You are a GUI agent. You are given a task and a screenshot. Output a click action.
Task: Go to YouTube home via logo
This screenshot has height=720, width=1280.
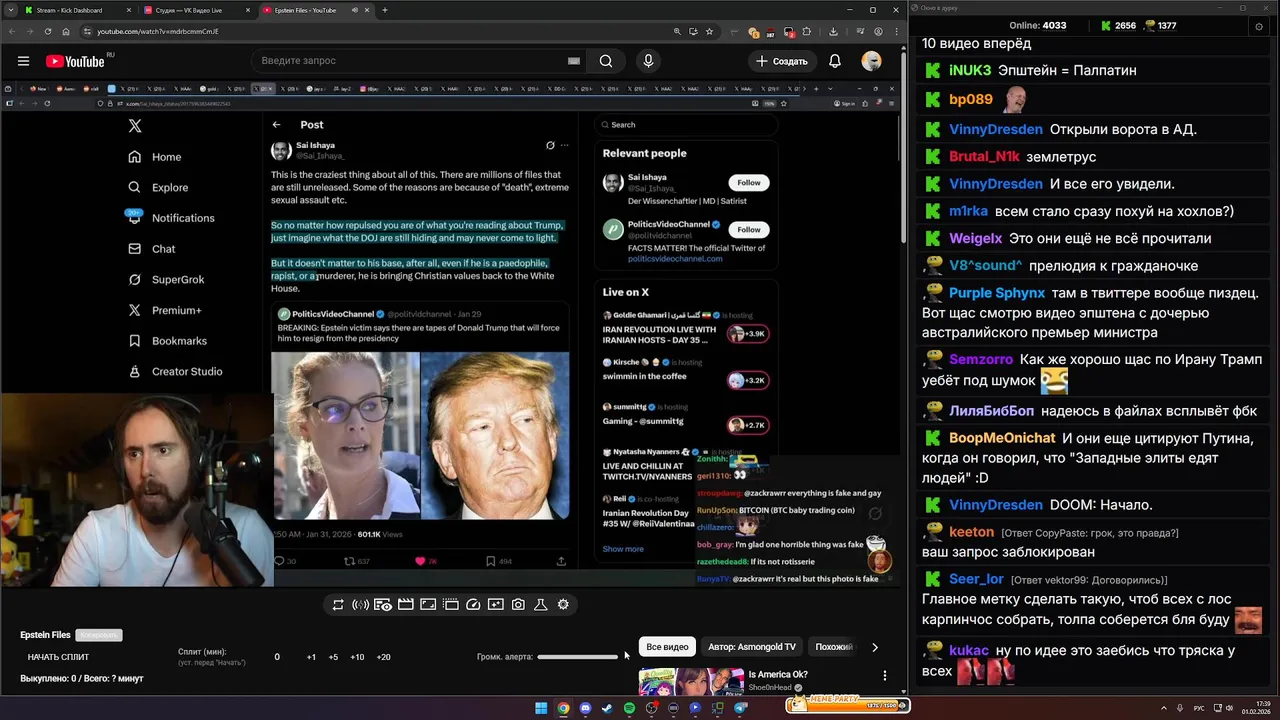coord(75,61)
